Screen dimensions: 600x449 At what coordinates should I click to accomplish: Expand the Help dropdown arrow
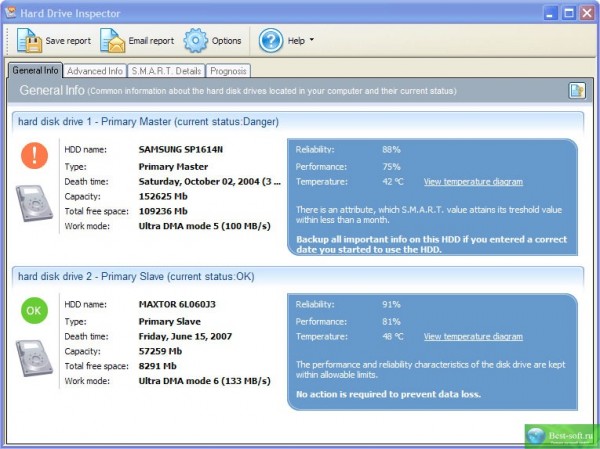[311, 41]
